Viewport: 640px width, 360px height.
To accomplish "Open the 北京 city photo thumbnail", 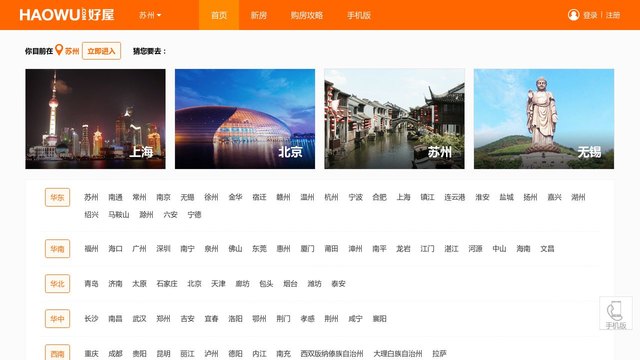I will click(x=245, y=119).
